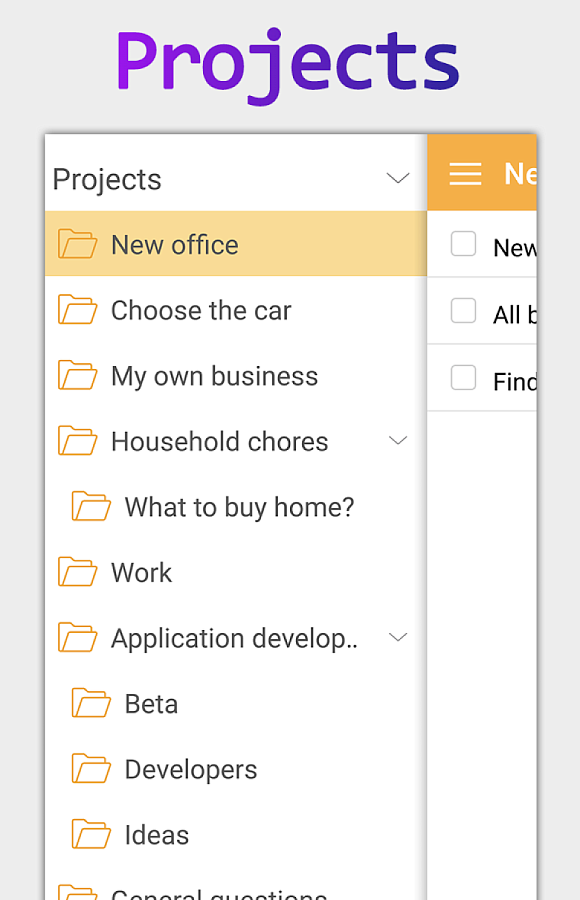Check the first task checkbox
The width and height of the screenshot is (580, 900).
[463, 244]
